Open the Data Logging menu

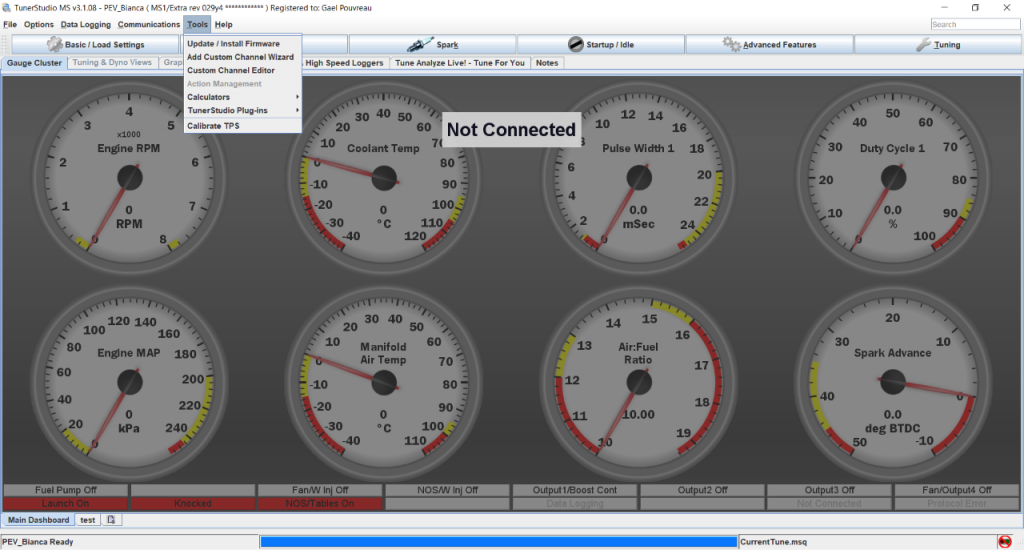[86, 25]
